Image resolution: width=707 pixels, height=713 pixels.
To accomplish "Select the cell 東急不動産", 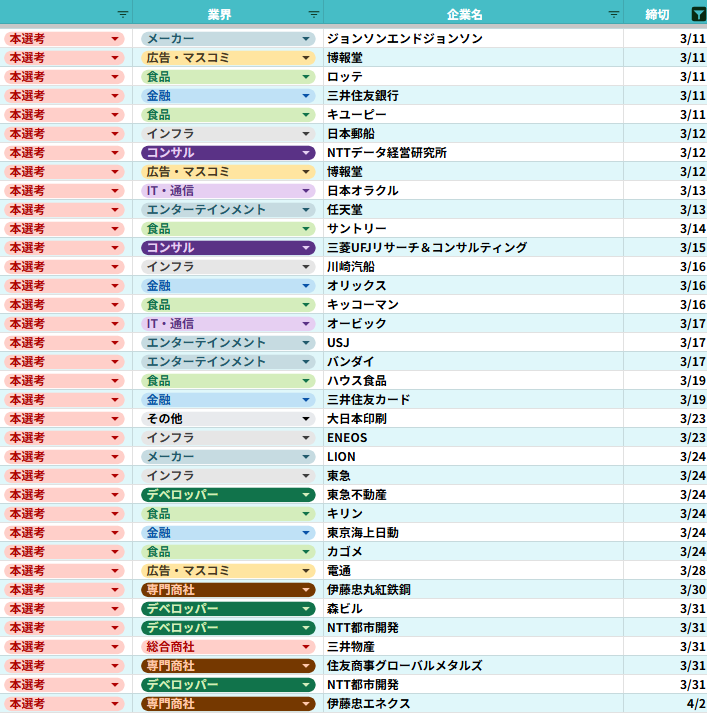I will (x=473, y=495).
